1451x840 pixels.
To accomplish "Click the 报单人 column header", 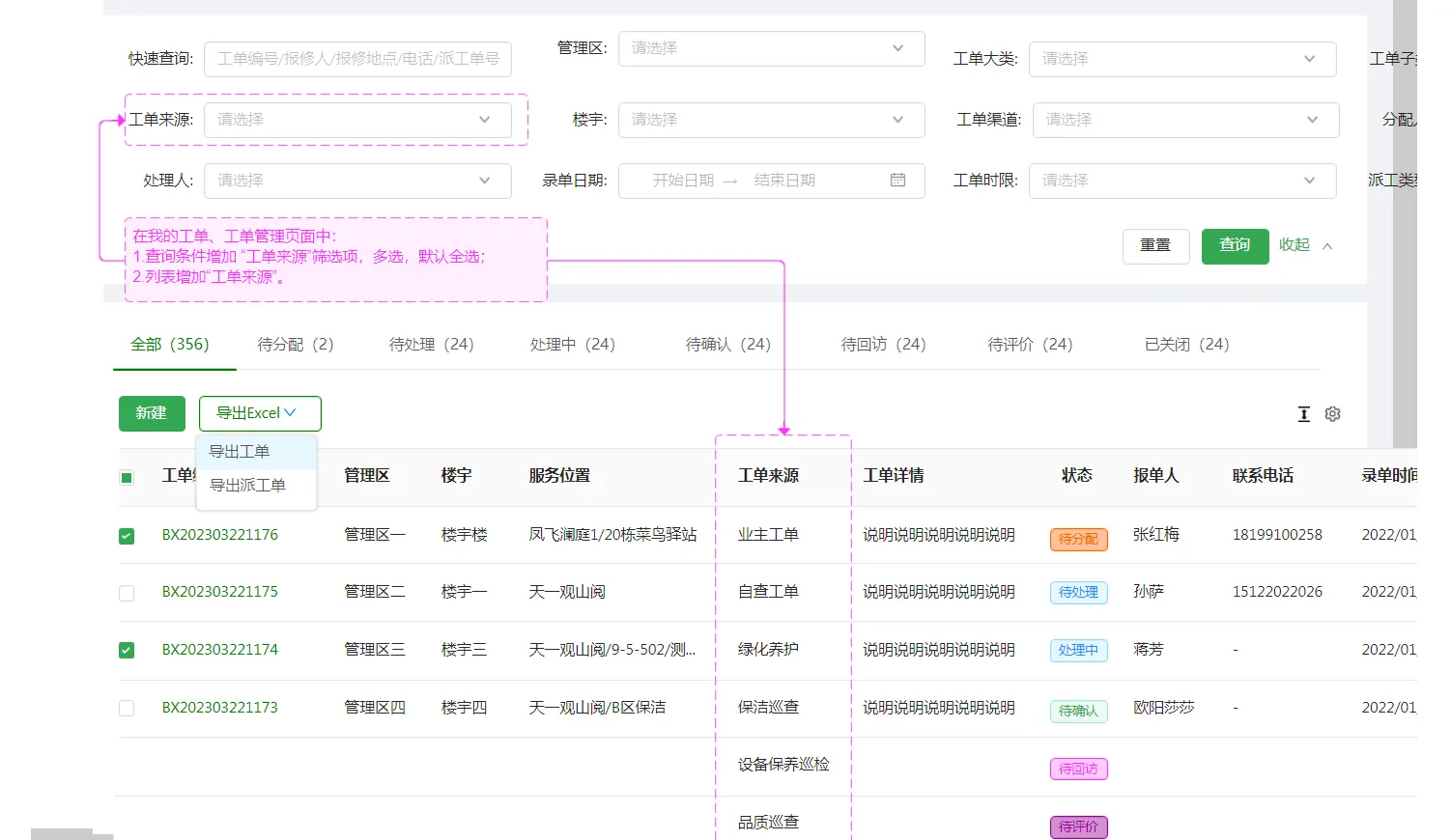I will tap(1156, 476).
